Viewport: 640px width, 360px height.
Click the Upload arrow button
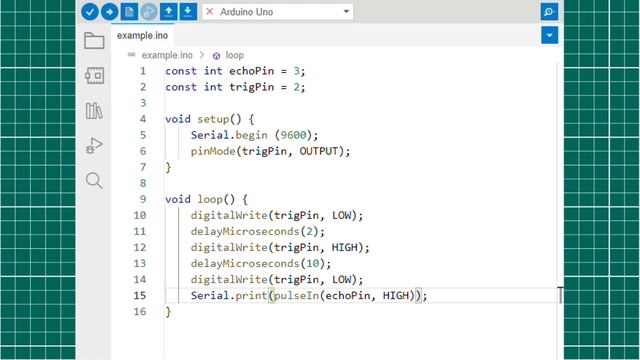(x=109, y=12)
